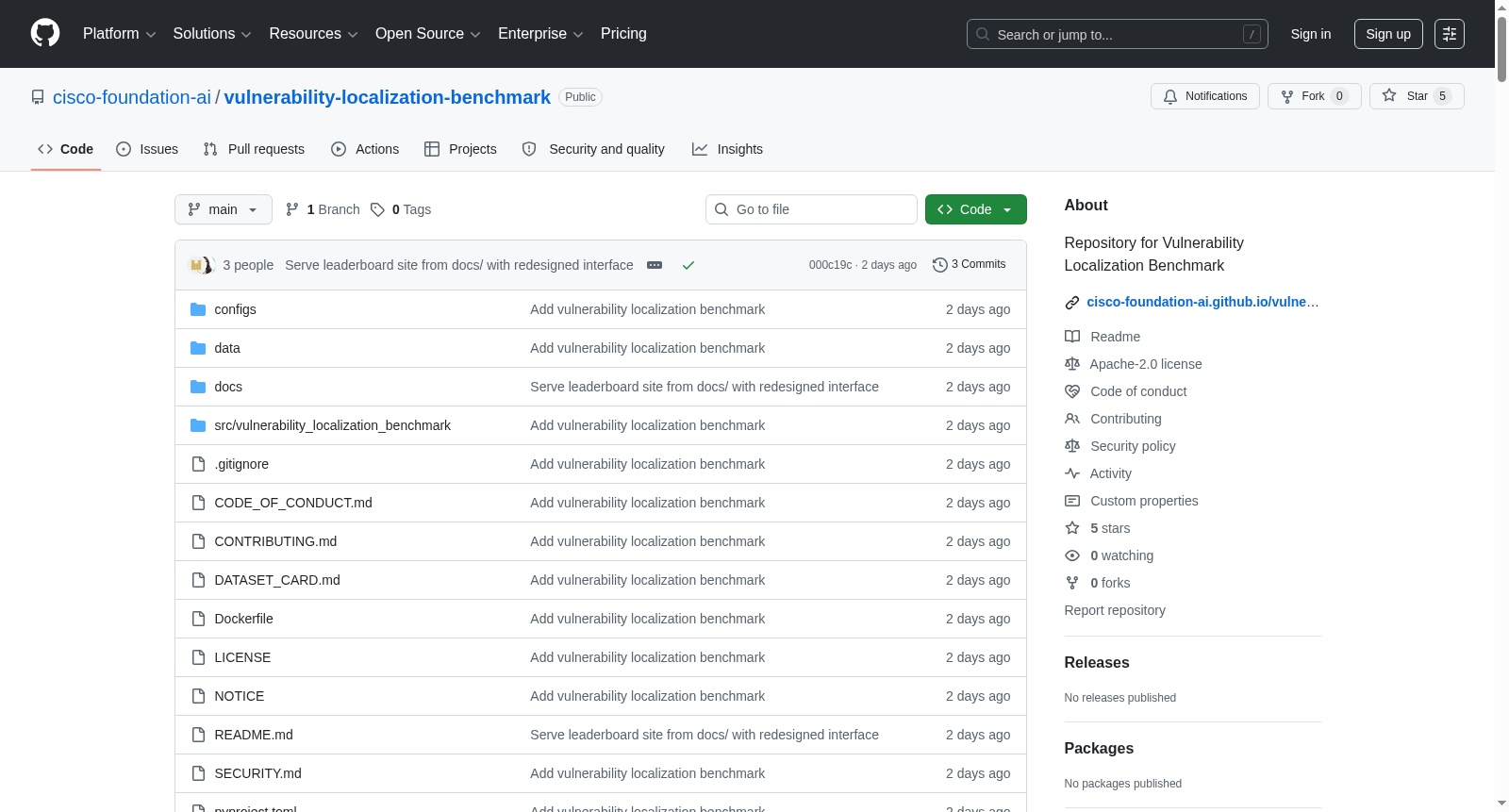1509x812 pixels.
Task: Open commit hash 000c19c
Action: pos(830,265)
